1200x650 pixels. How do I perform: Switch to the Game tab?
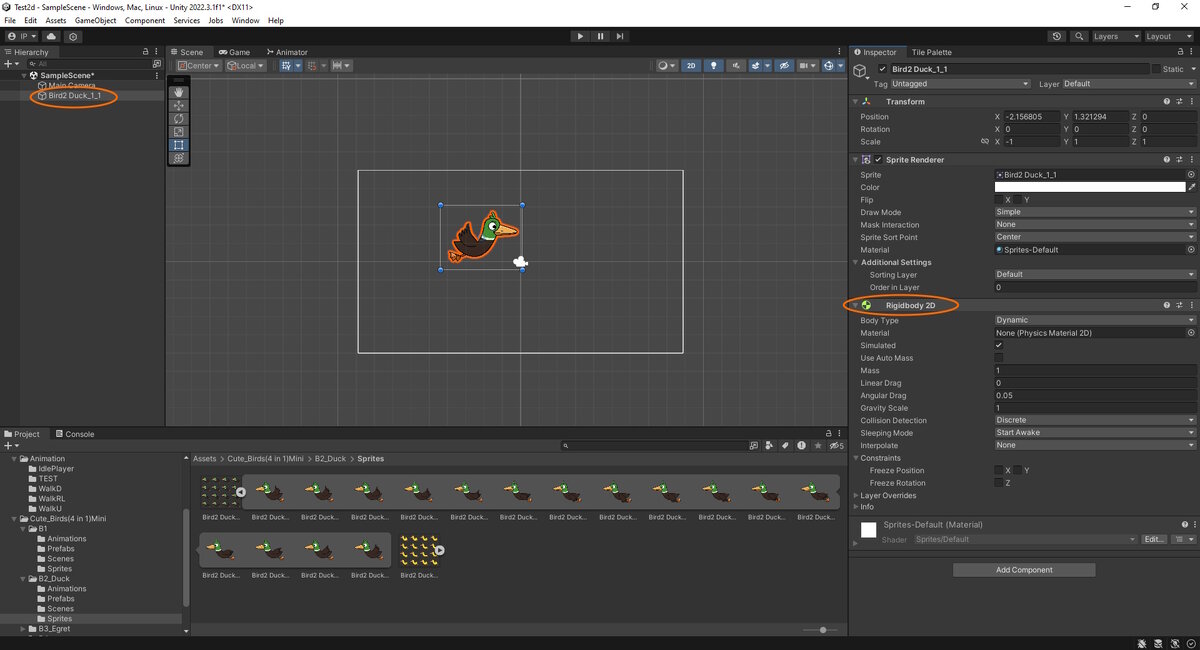235,52
